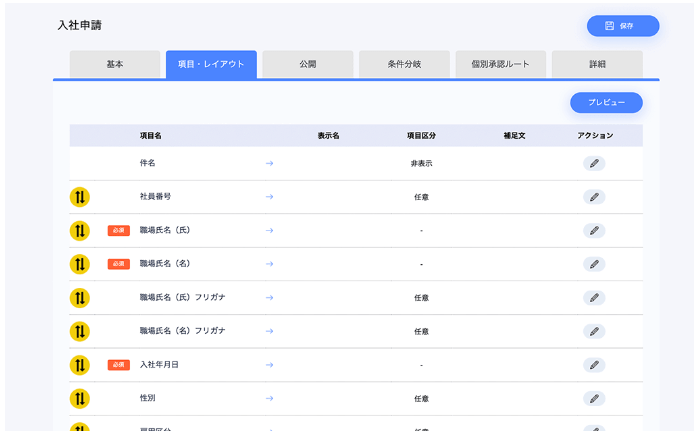Click the arrow icon in 入社年月日 row
The height and width of the screenshot is (436, 698).
269,365
